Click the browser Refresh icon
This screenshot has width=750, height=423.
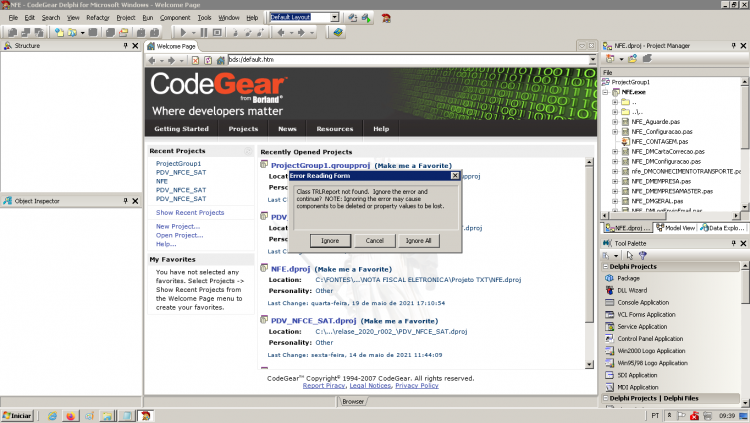click(x=208, y=60)
